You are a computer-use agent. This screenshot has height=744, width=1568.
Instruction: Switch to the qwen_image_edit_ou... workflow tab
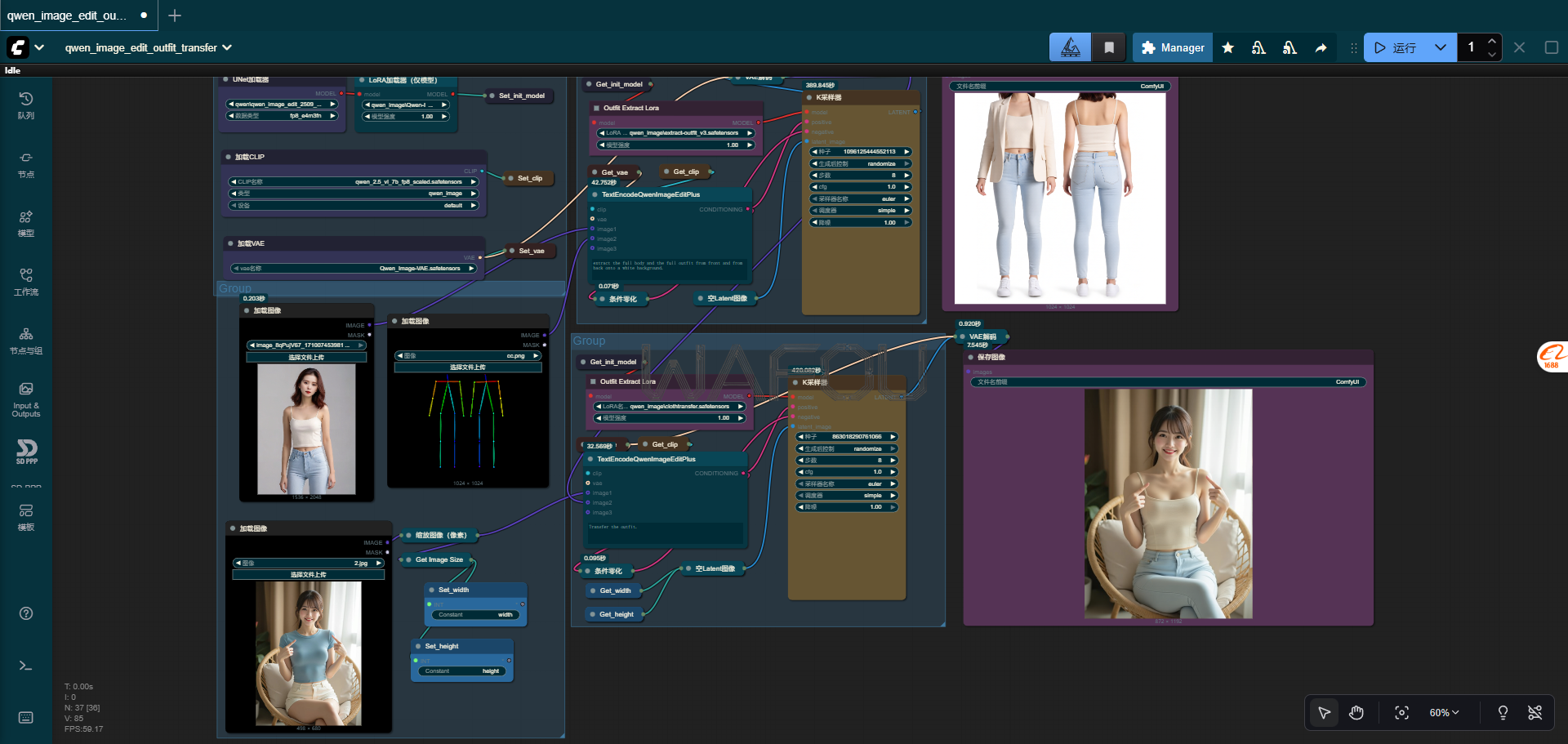pyautogui.click(x=67, y=16)
